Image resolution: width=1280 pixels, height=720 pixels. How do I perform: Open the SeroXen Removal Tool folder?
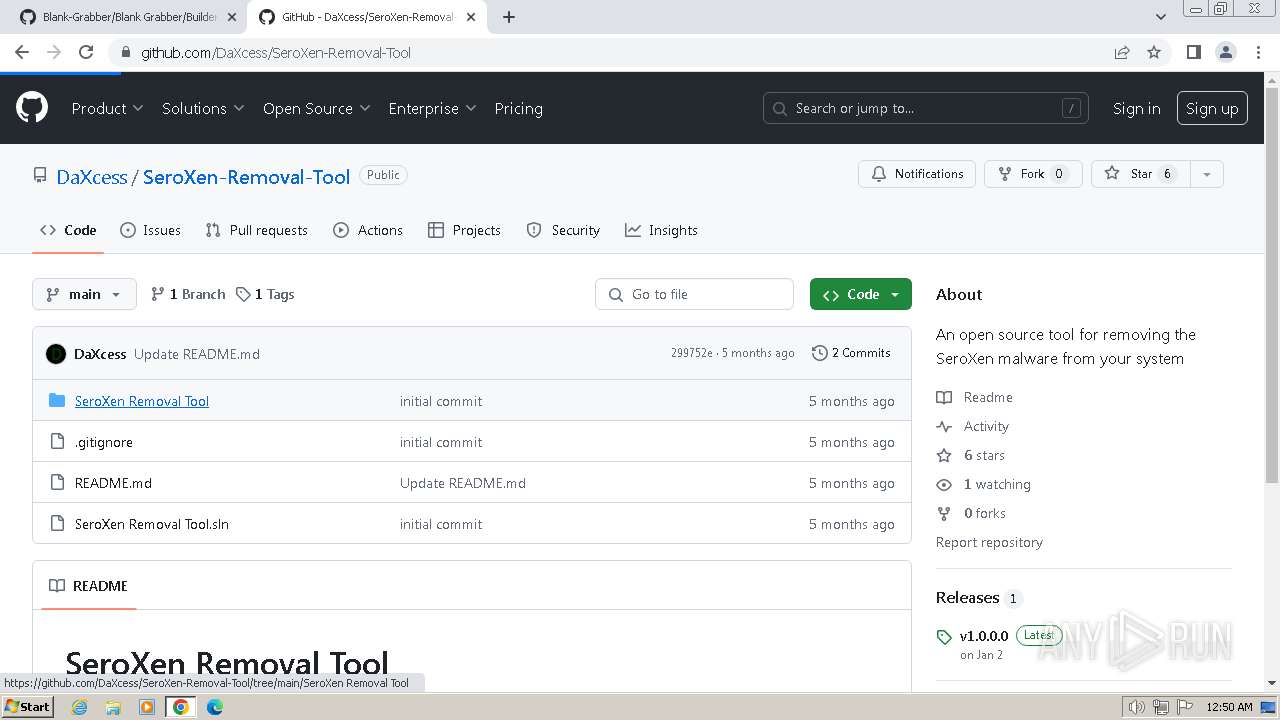click(x=142, y=401)
